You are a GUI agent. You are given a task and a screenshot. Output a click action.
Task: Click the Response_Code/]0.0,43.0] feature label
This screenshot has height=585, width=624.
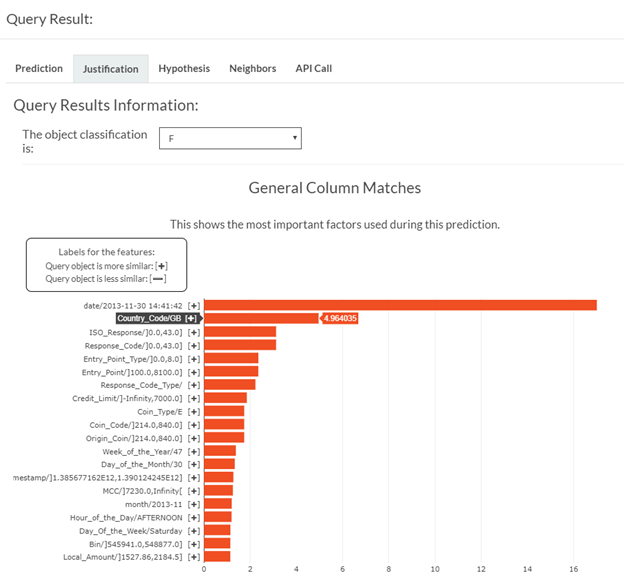pyautogui.click(x=133, y=345)
